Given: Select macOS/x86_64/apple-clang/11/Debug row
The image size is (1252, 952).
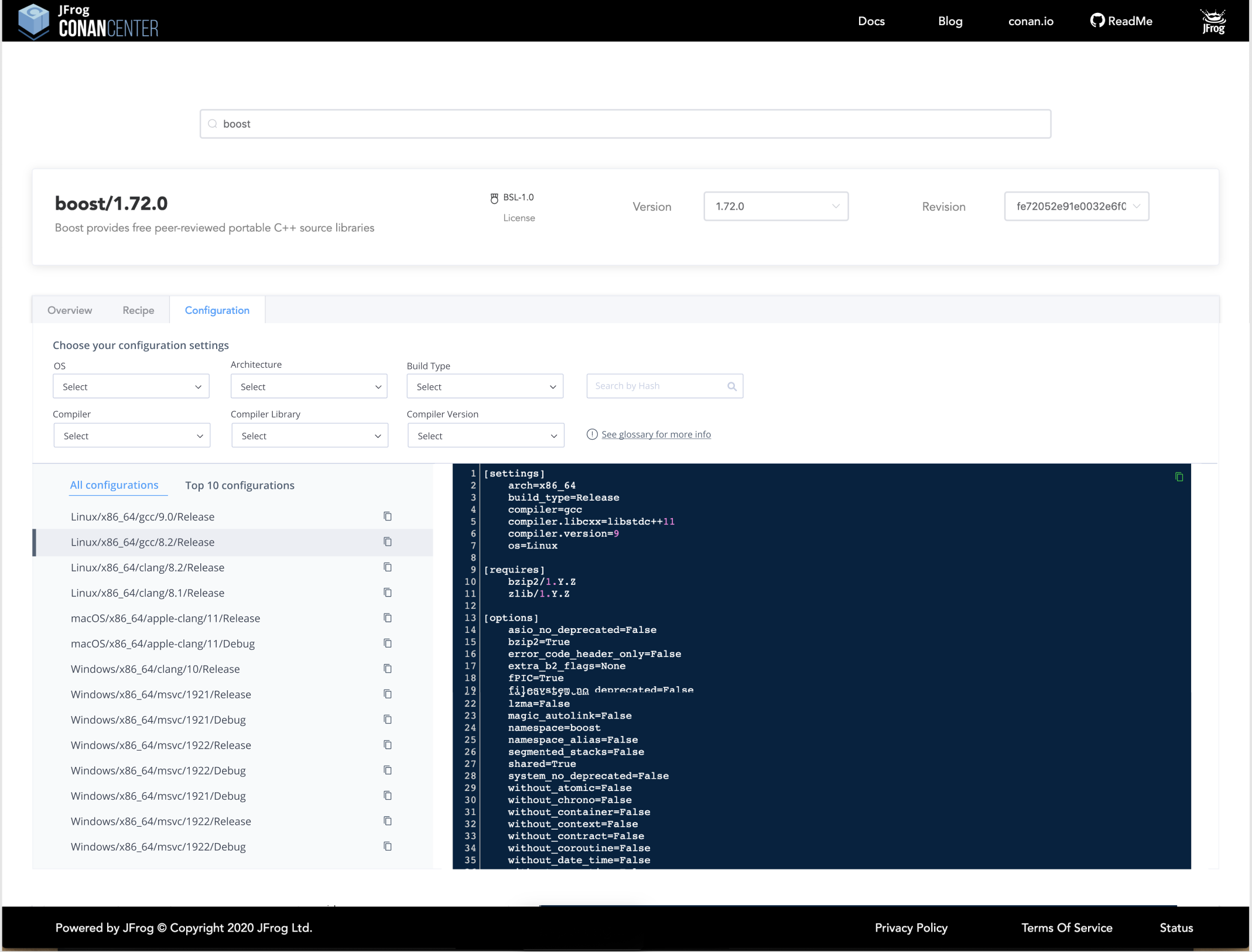Looking at the screenshot, I should (233, 643).
